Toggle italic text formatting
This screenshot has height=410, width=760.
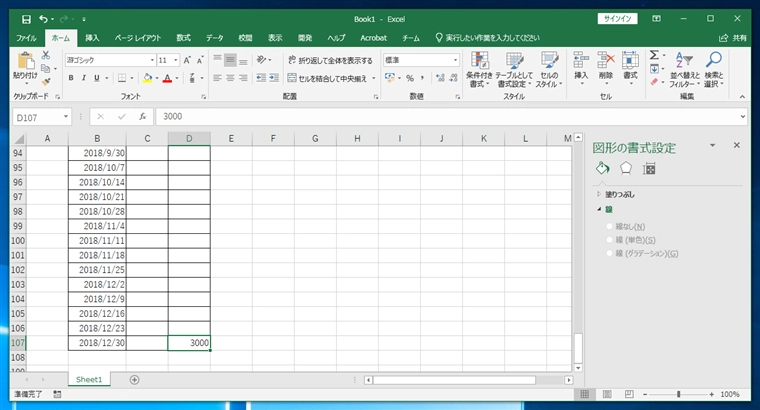85,78
